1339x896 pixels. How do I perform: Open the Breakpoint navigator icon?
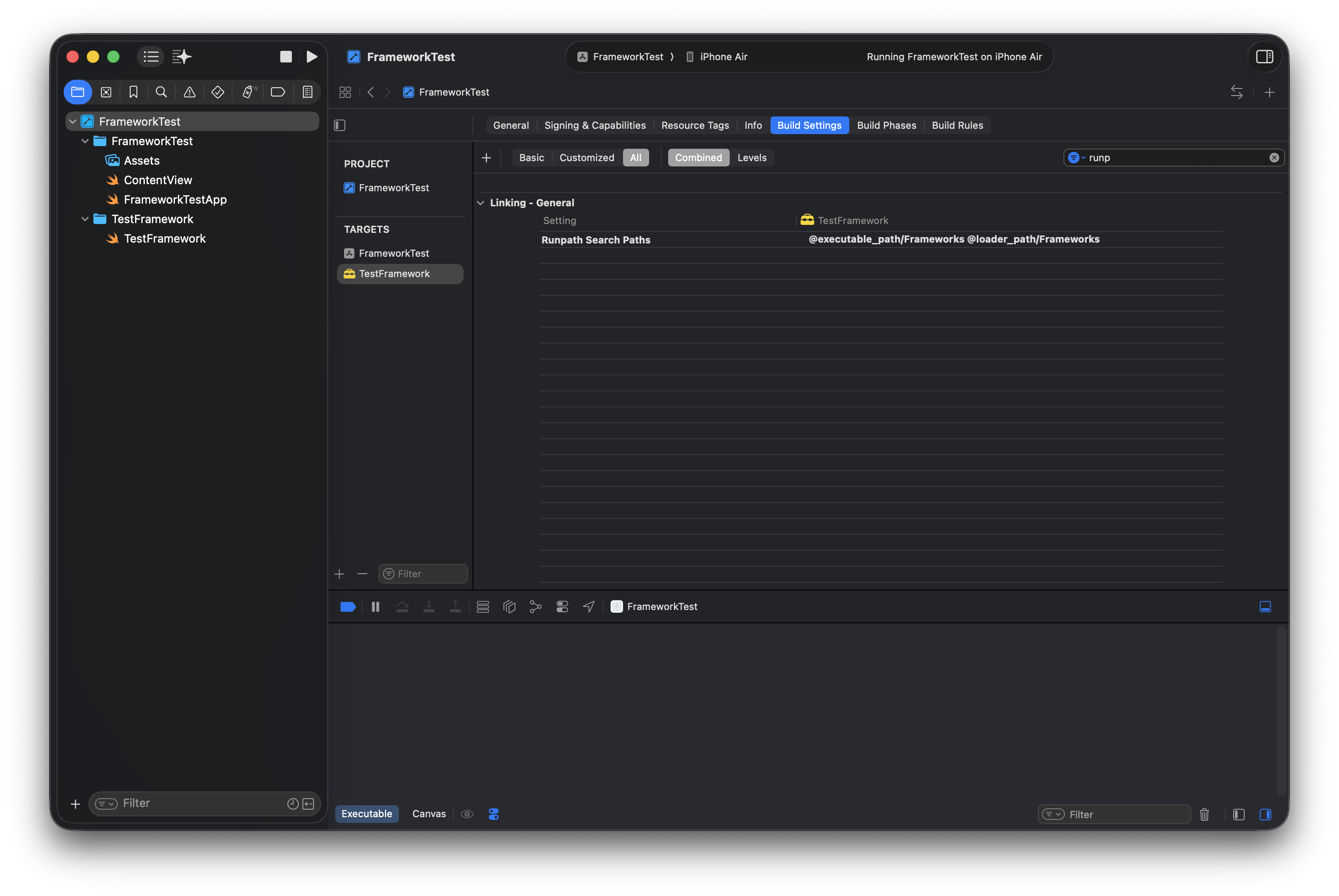tap(278, 92)
